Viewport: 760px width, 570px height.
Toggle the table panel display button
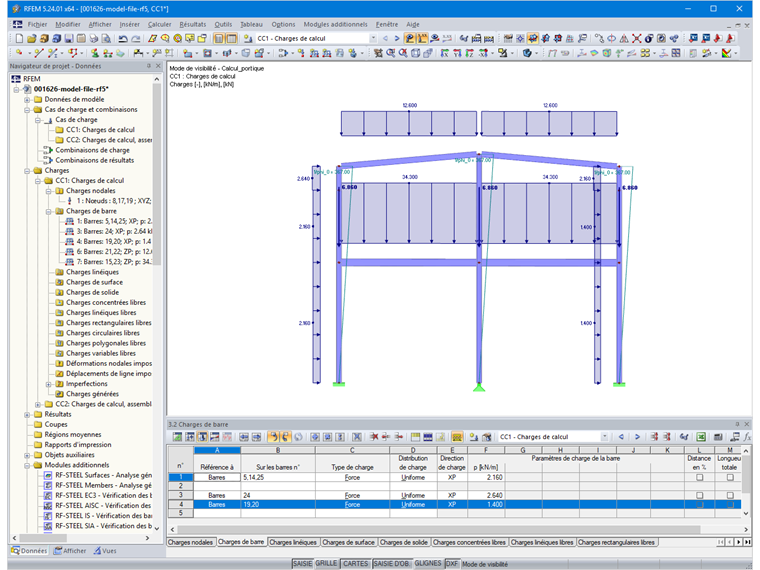coord(232,38)
